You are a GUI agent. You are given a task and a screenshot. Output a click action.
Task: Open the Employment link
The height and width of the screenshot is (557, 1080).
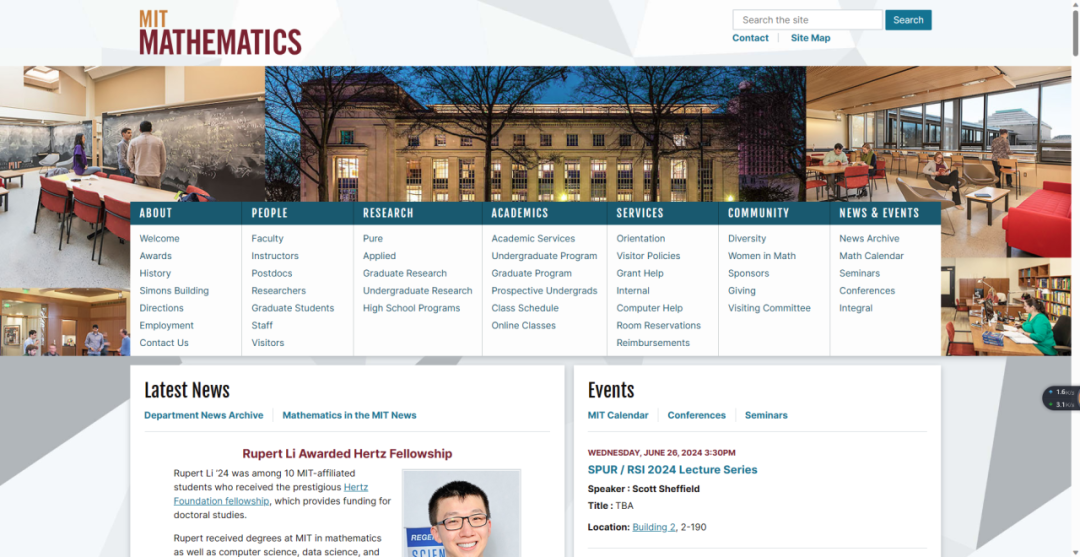[x=167, y=325]
